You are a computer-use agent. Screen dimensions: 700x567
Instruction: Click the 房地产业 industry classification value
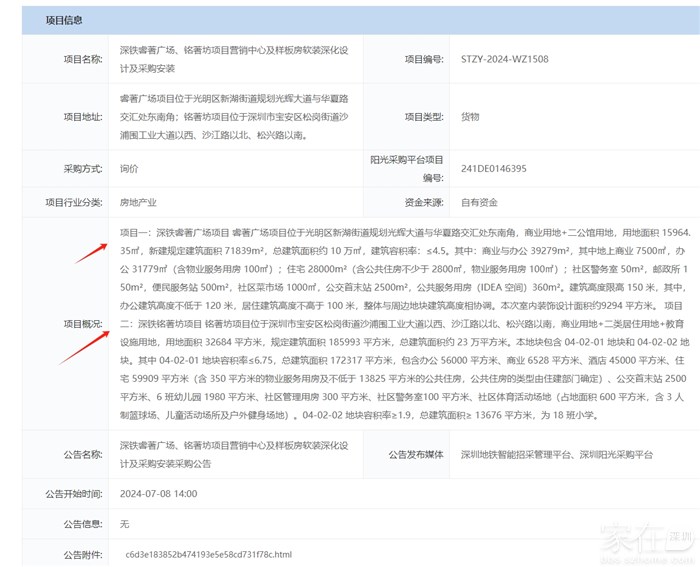[x=140, y=202]
